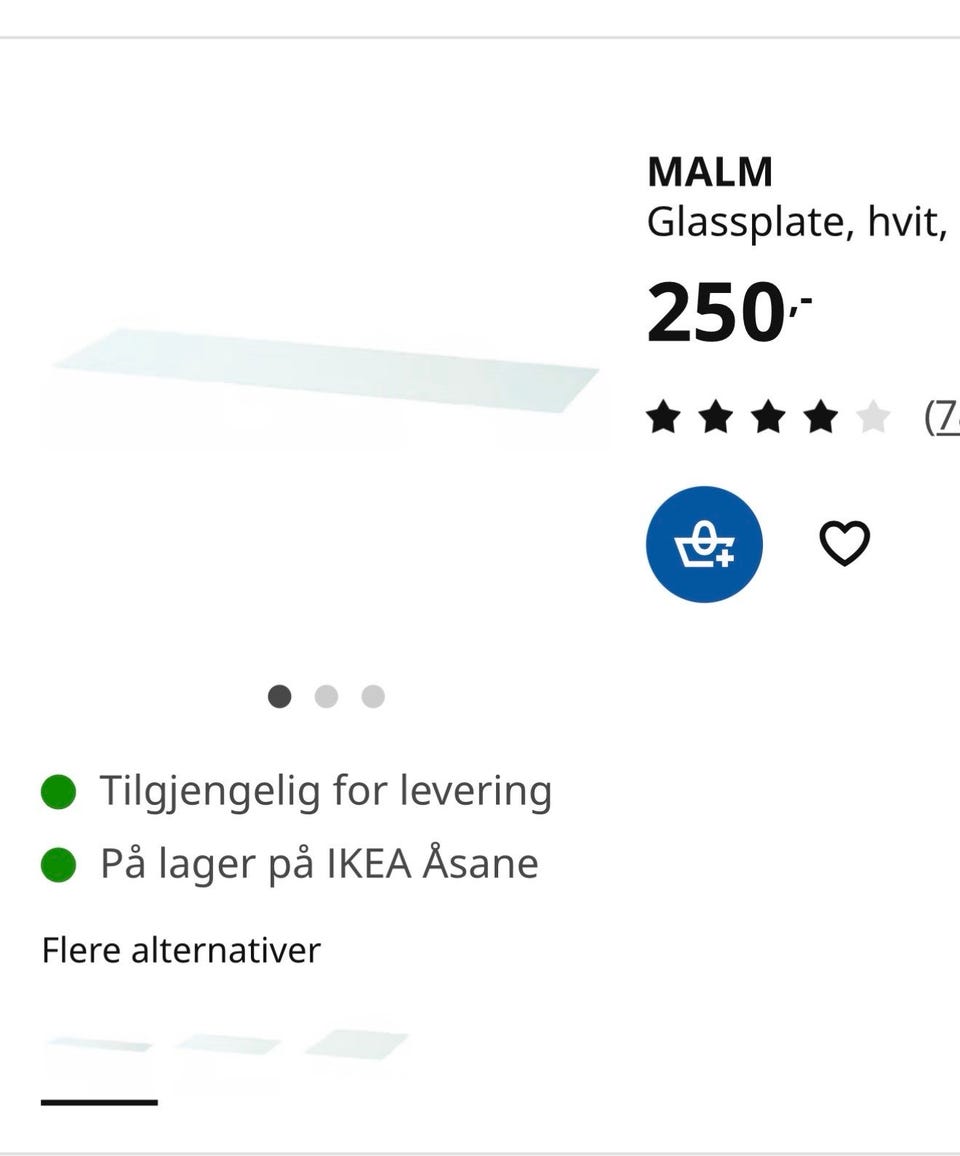Click the 'Glassplate, hvit' subtitle
Screen dimensions: 960x1156
click(798, 222)
